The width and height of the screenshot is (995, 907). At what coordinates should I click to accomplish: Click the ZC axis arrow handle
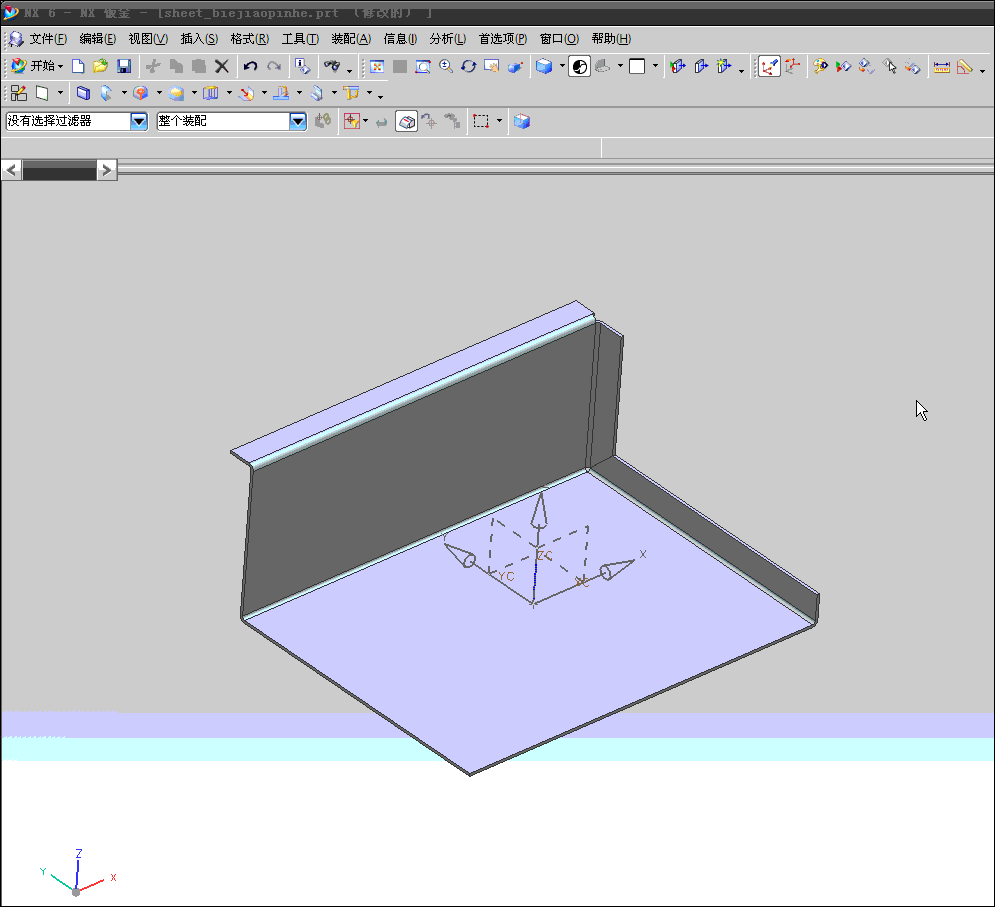pos(539,510)
